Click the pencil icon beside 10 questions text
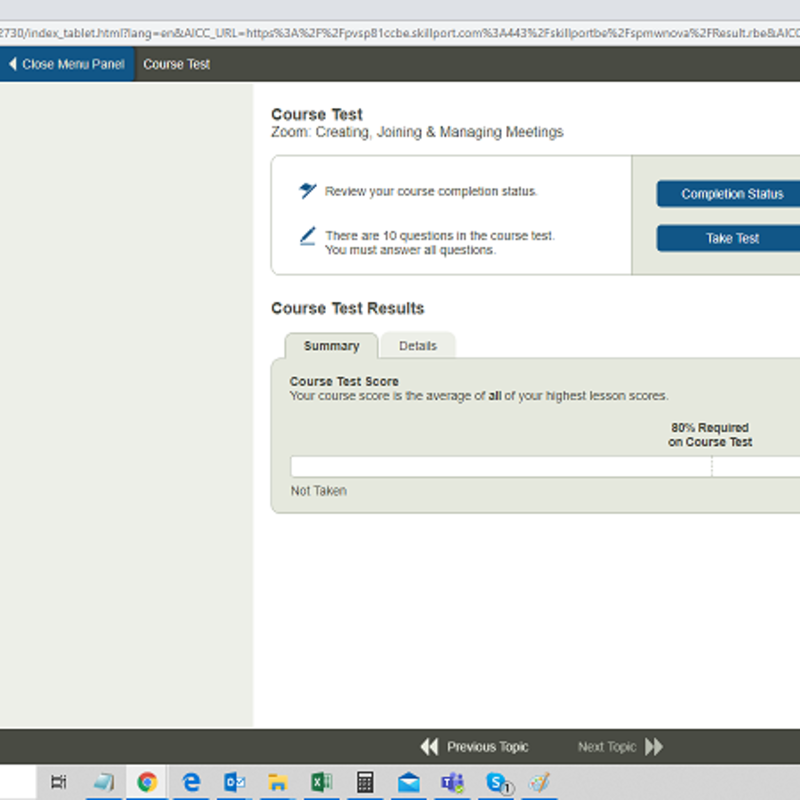The image size is (800, 800). [307, 236]
